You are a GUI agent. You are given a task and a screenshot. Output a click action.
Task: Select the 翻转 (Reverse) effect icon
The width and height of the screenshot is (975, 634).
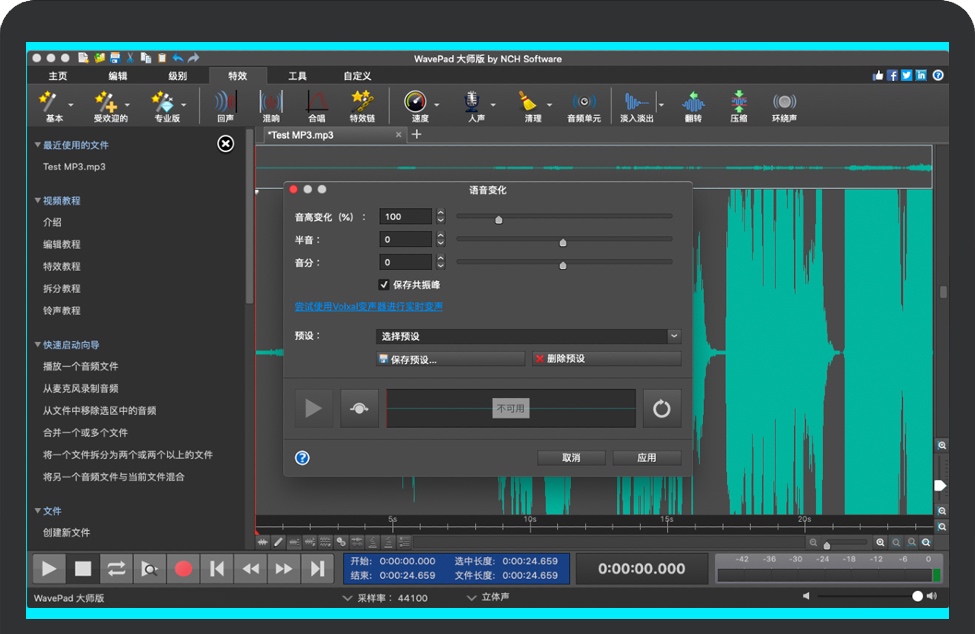tap(693, 105)
